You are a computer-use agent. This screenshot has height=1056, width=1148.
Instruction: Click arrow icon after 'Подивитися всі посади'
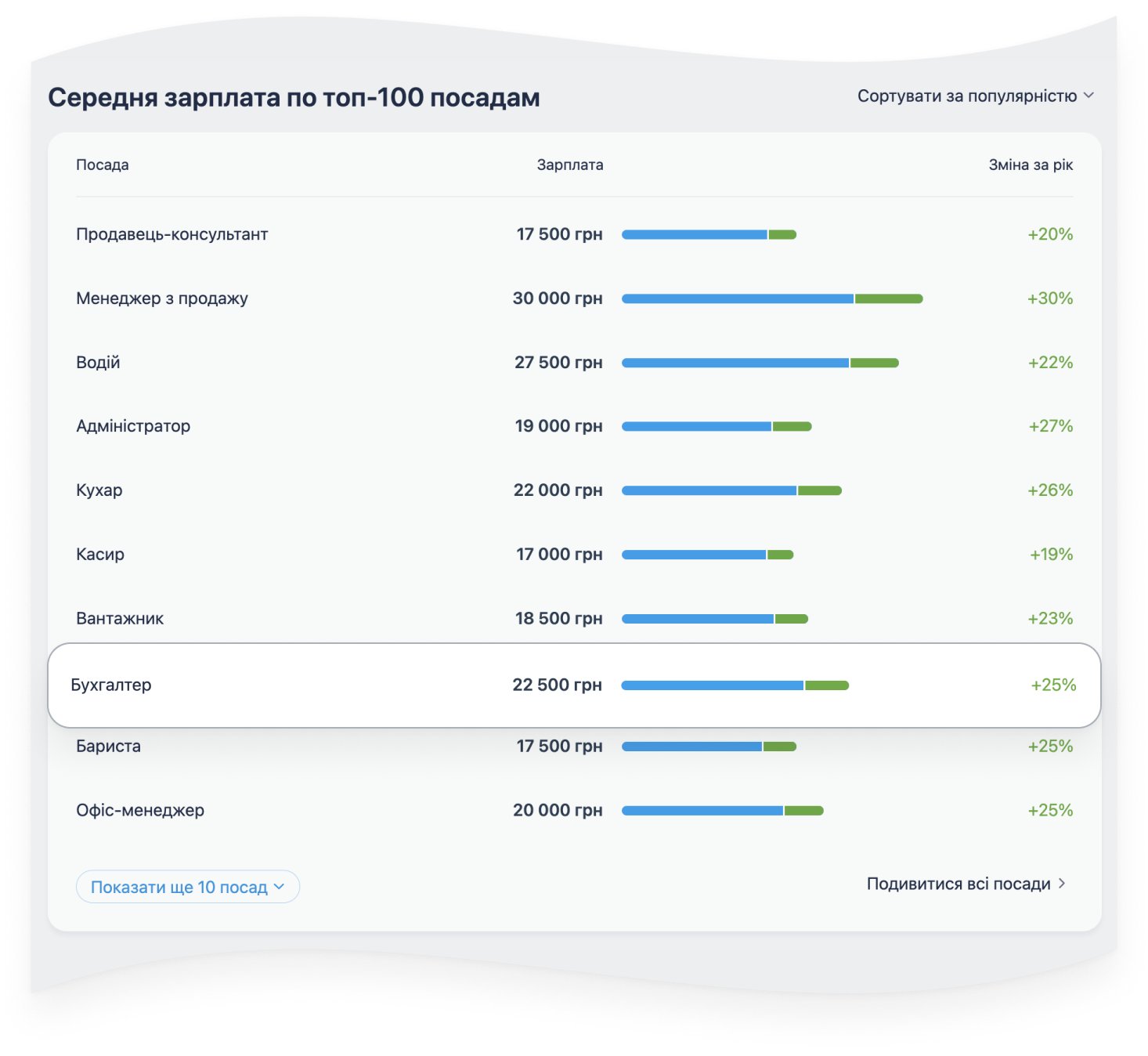pos(1062,884)
